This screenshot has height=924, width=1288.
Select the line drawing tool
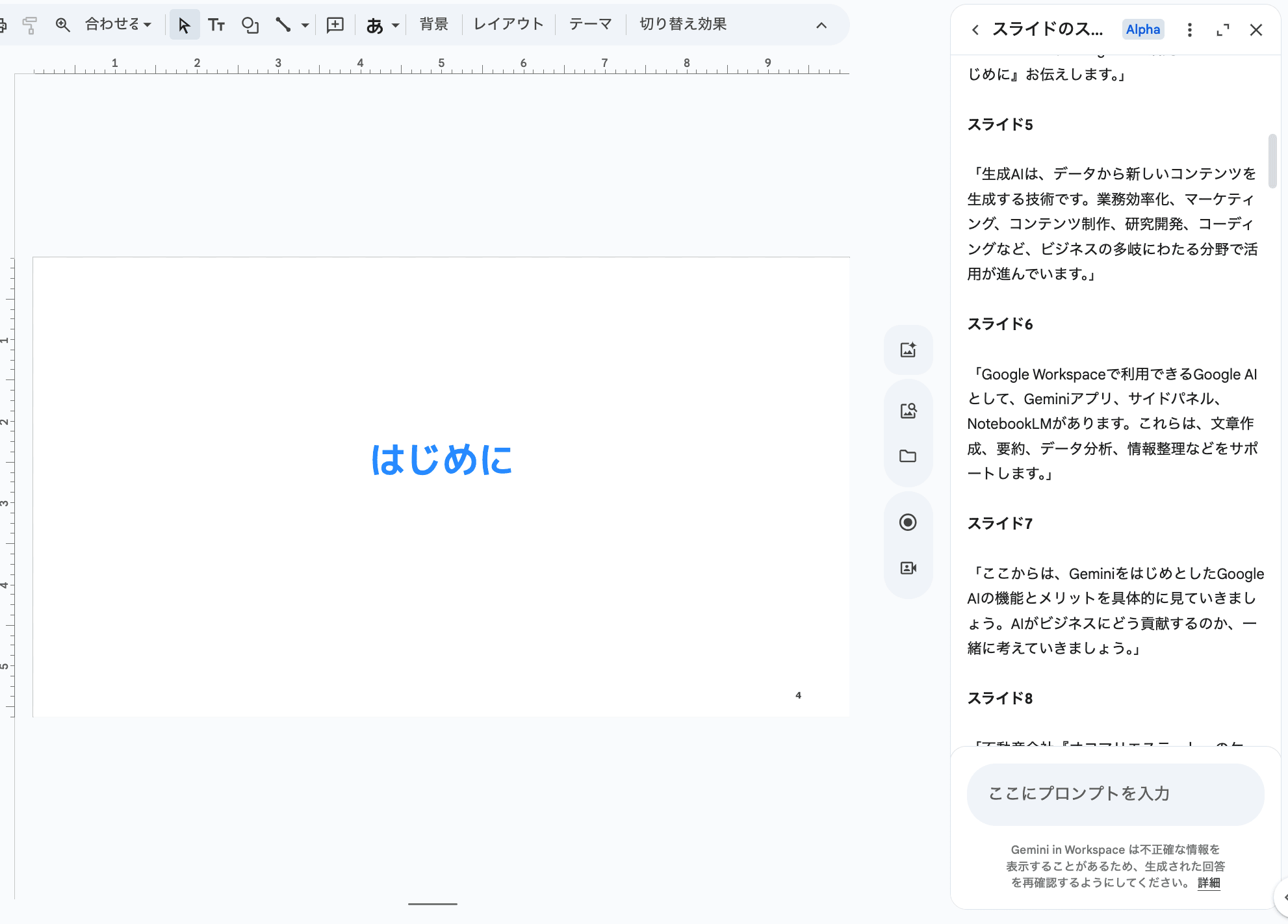click(283, 25)
